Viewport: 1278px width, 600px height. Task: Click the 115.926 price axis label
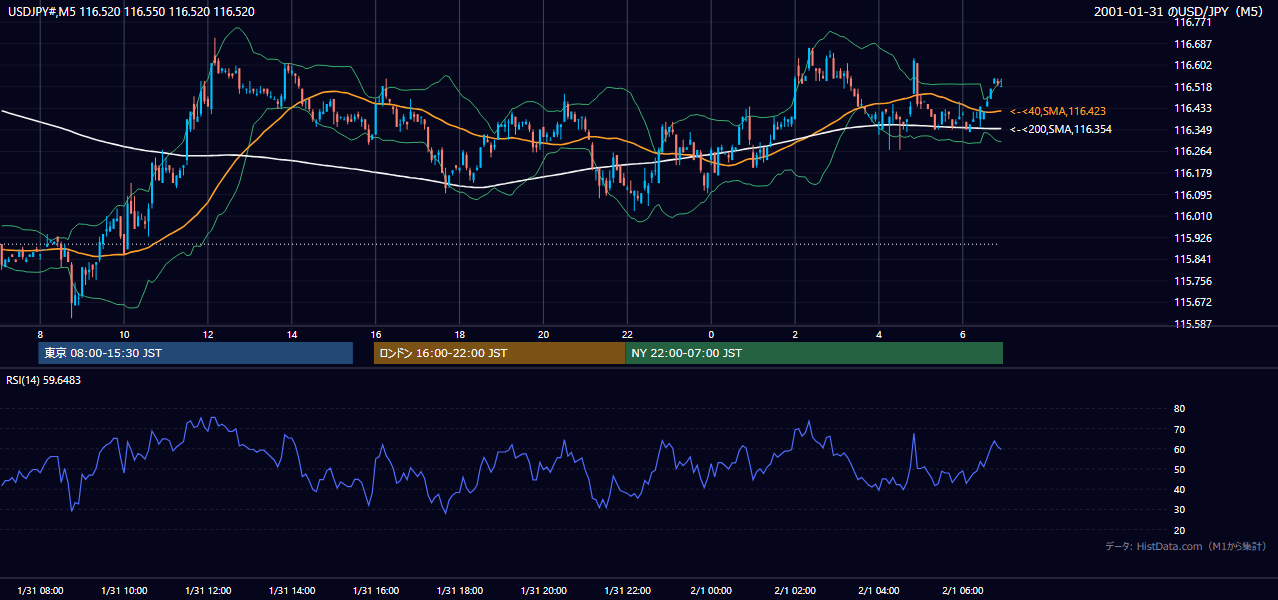pyautogui.click(x=1192, y=238)
